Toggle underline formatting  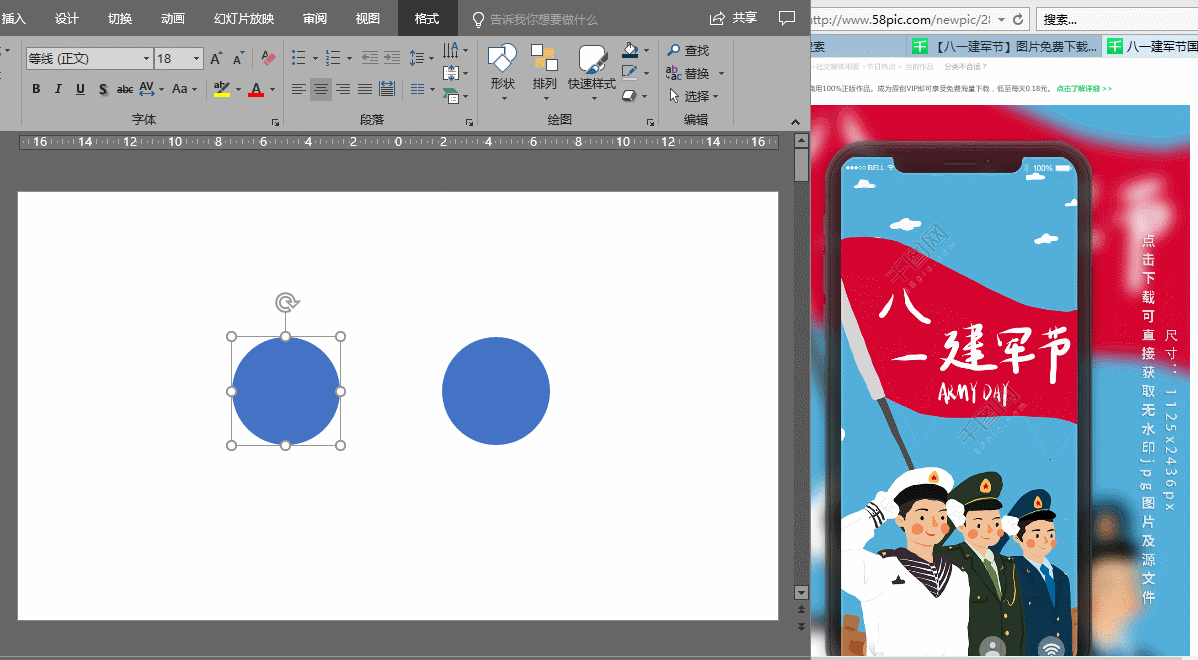(x=80, y=89)
